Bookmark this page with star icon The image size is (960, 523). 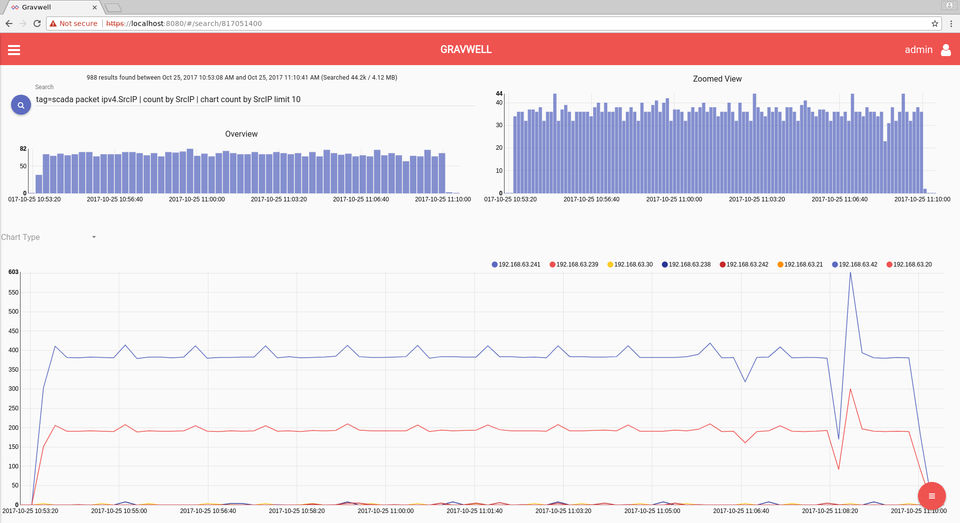935,23
